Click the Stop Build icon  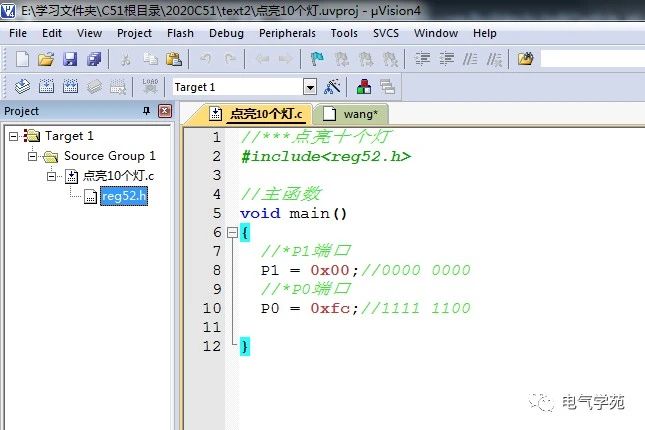point(118,87)
